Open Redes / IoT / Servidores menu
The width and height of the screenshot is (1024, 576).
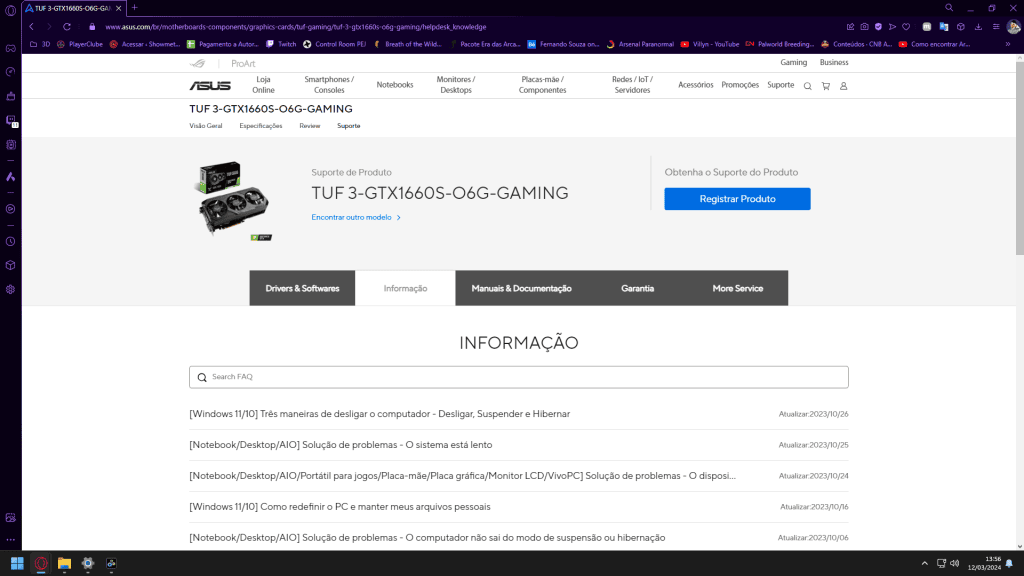tap(632, 85)
